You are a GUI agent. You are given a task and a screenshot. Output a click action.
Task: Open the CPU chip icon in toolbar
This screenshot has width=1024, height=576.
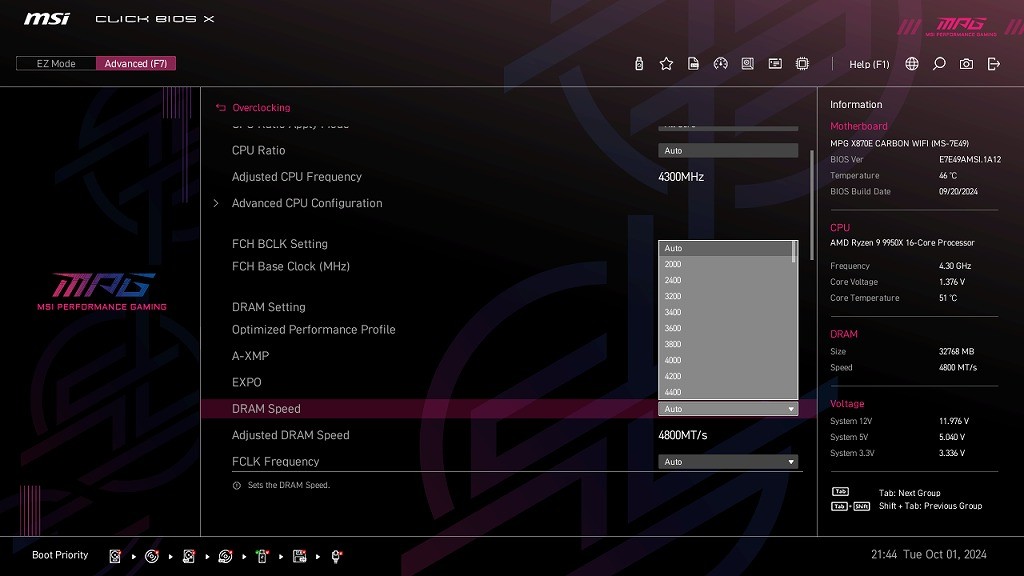pos(802,64)
